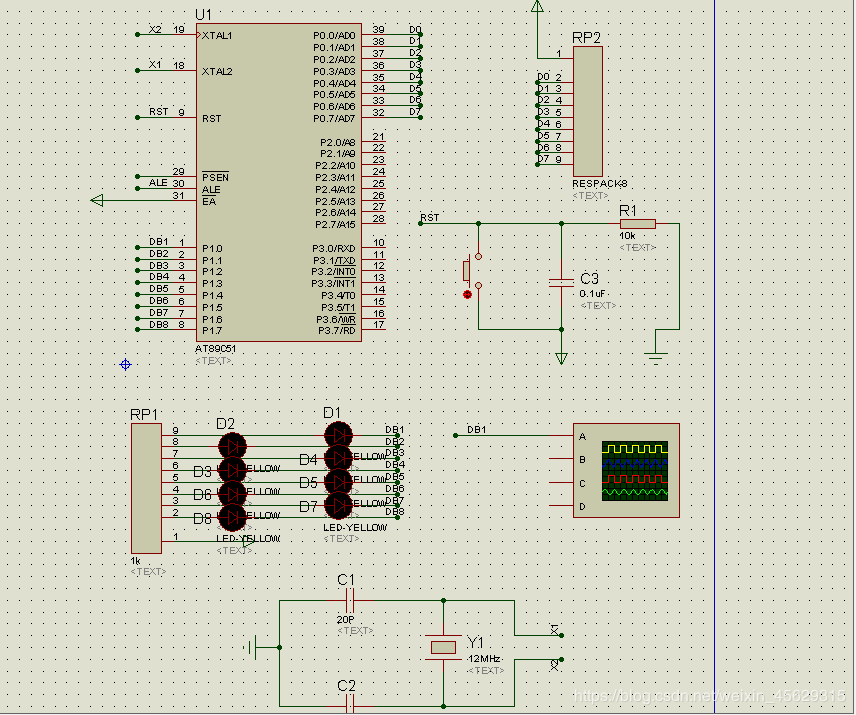
Task: Select the AT89C51 microcontroller U1 body
Action: (x=278, y=182)
